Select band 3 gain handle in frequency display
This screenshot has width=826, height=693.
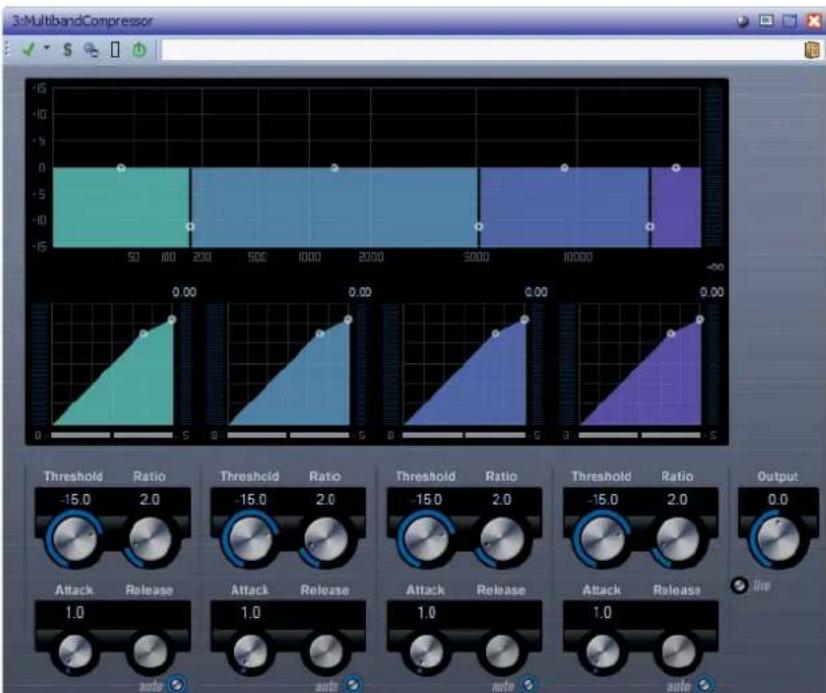click(565, 168)
